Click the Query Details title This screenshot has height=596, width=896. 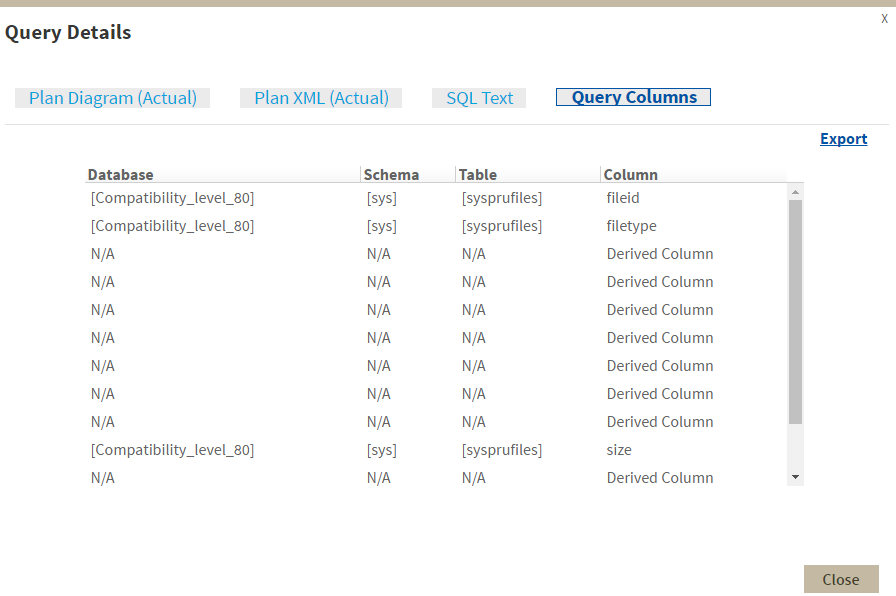click(x=68, y=33)
